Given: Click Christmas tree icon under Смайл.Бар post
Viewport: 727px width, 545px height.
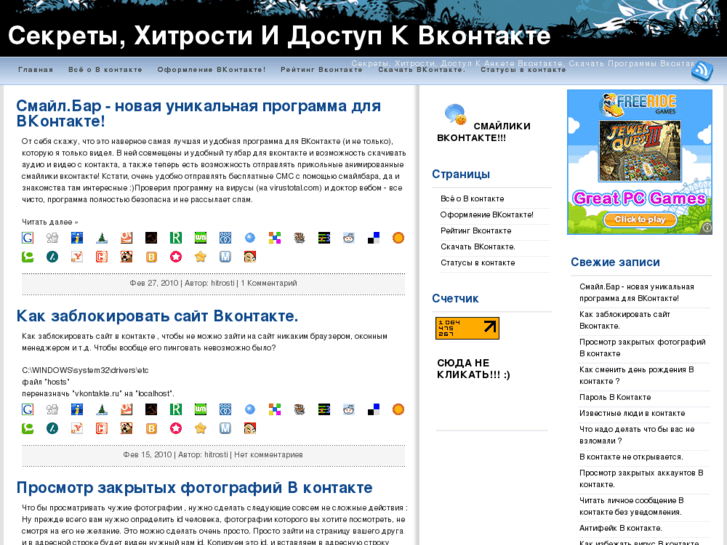Looking at the screenshot, I should 102,238.
